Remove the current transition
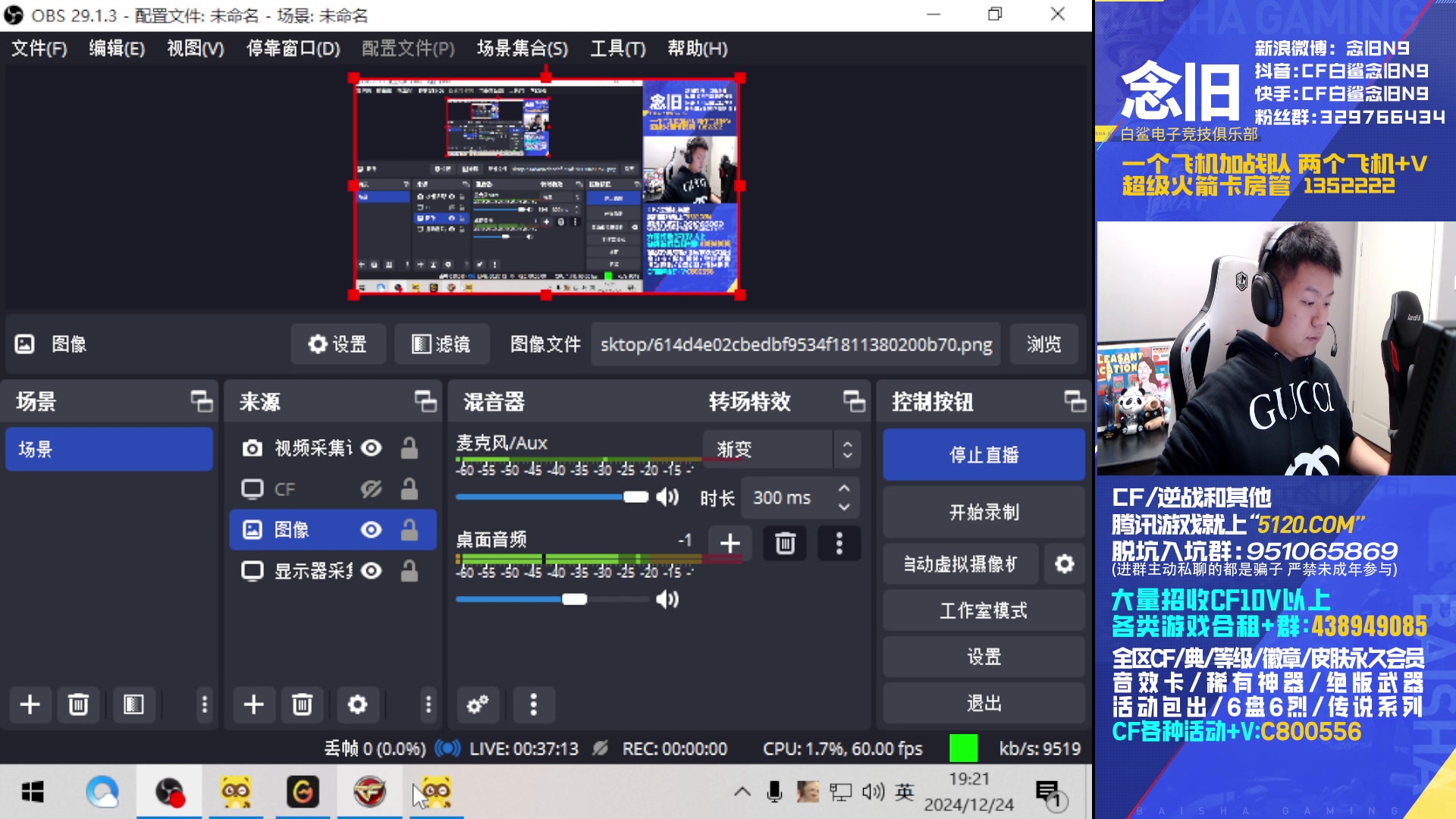Screen dimensions: 1456x819 785,543
